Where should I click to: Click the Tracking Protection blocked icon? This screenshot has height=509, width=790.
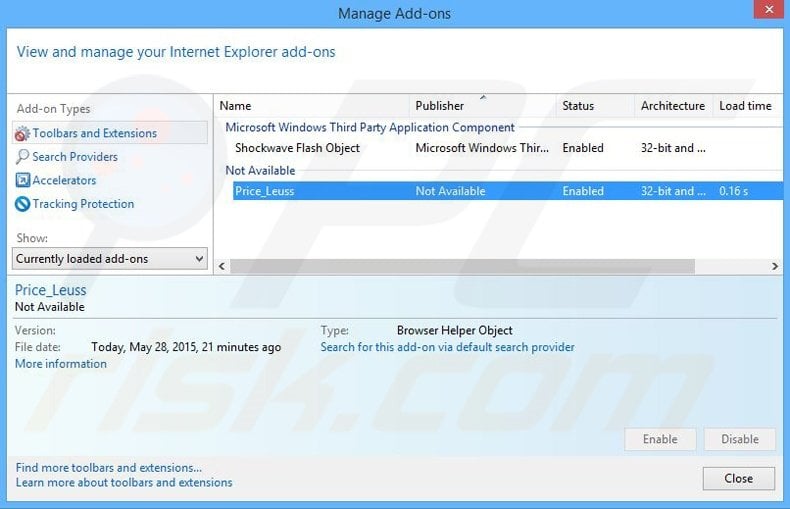(23, 204)
